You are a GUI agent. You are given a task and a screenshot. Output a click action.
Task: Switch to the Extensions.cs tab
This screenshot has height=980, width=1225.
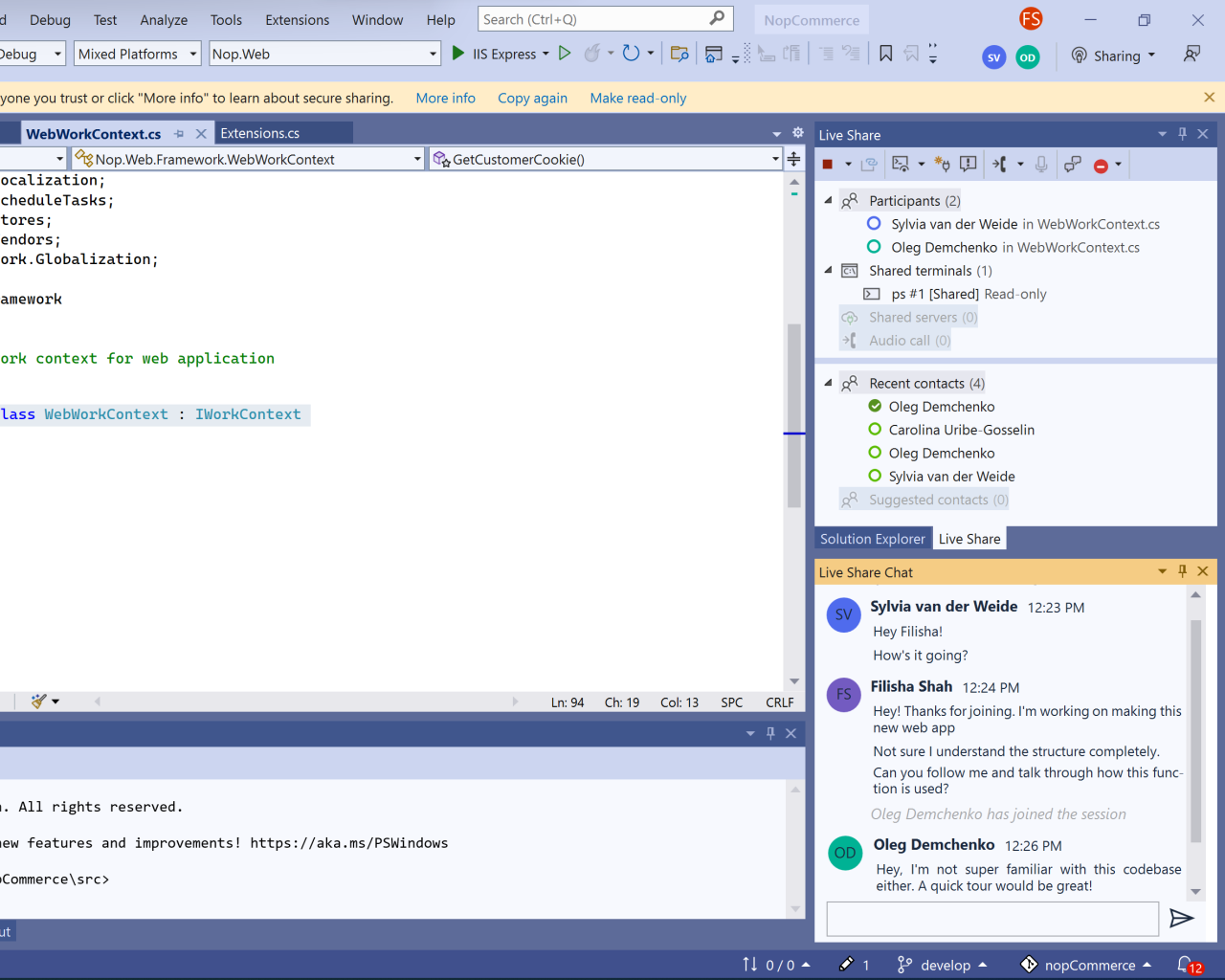coord(258,132)
